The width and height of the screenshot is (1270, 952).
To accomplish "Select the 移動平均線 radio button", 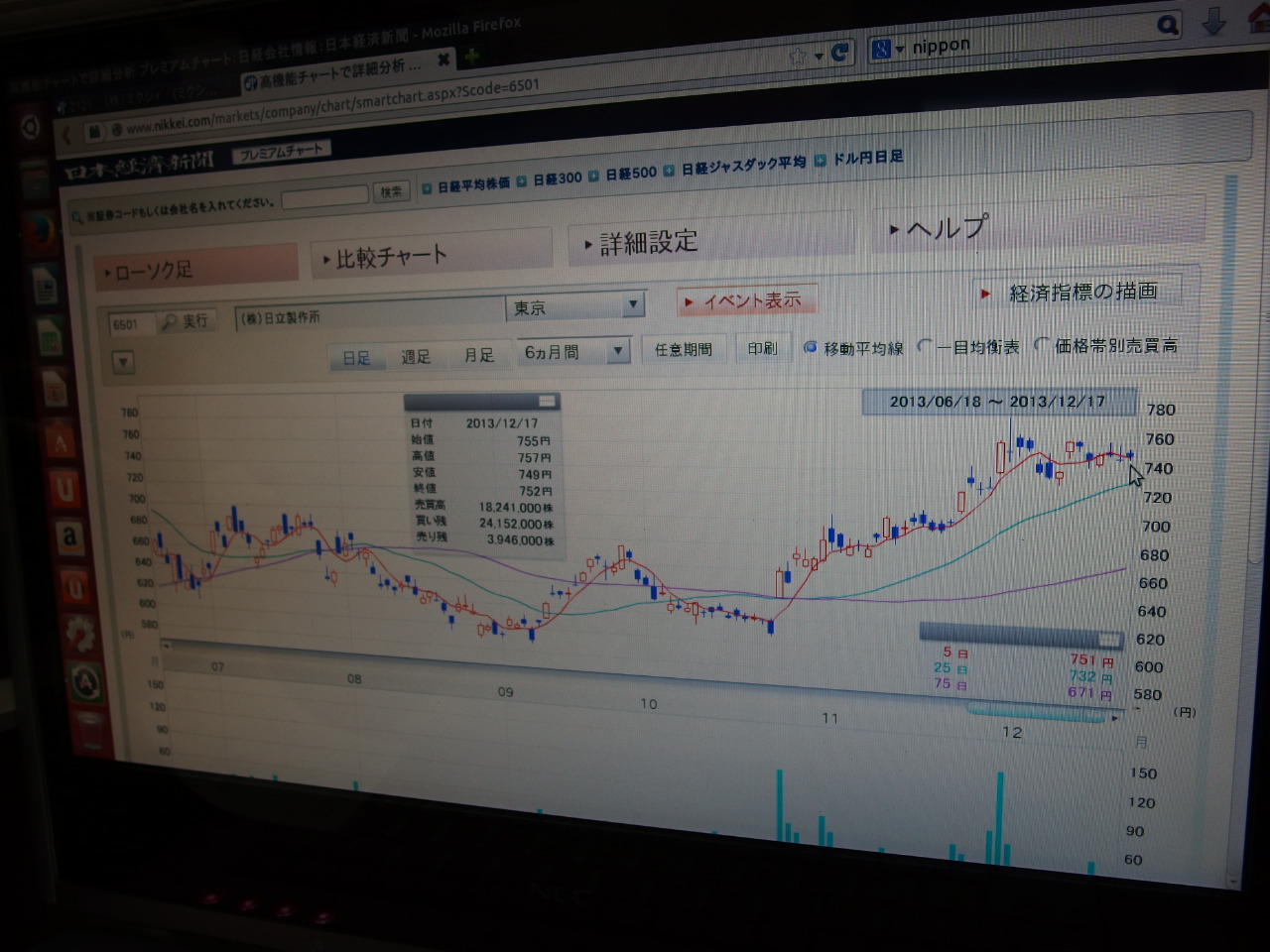I will click(x=810, y=348).
